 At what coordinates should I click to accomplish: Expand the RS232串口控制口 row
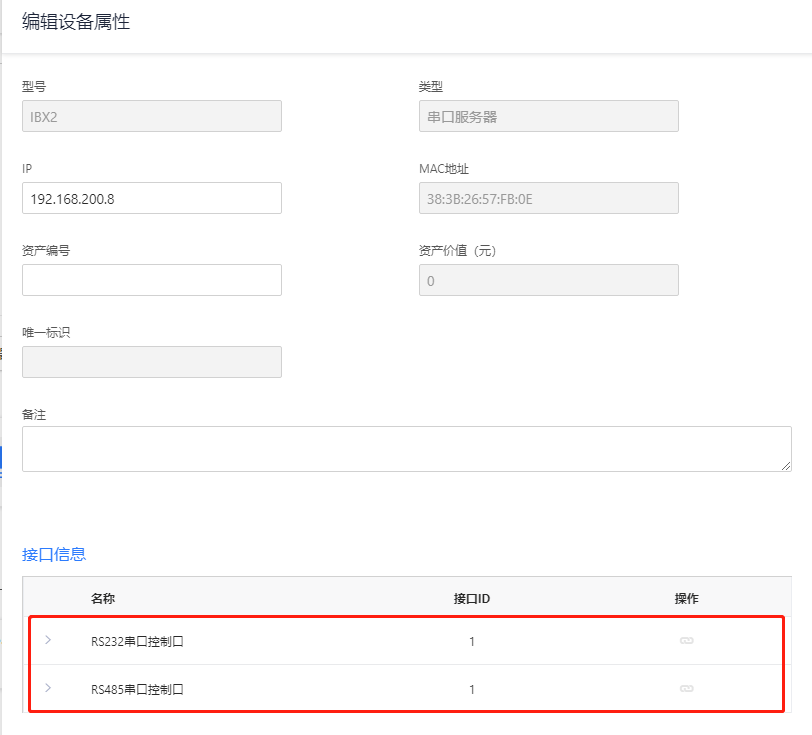[x=48, y=640]
